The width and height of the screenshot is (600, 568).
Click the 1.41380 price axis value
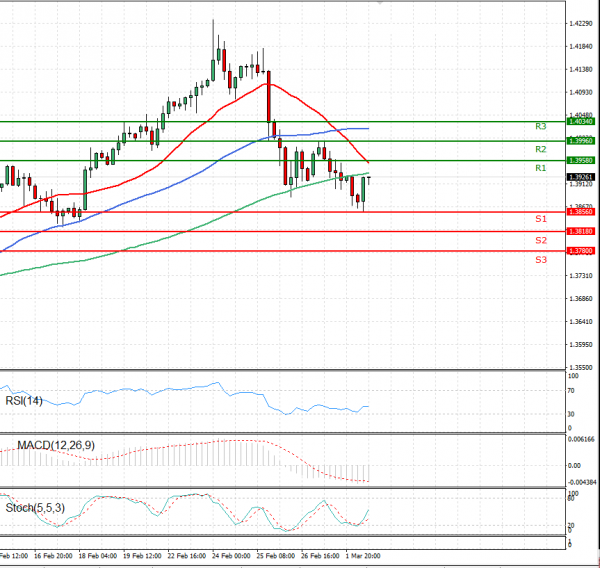tap(581, 70)
